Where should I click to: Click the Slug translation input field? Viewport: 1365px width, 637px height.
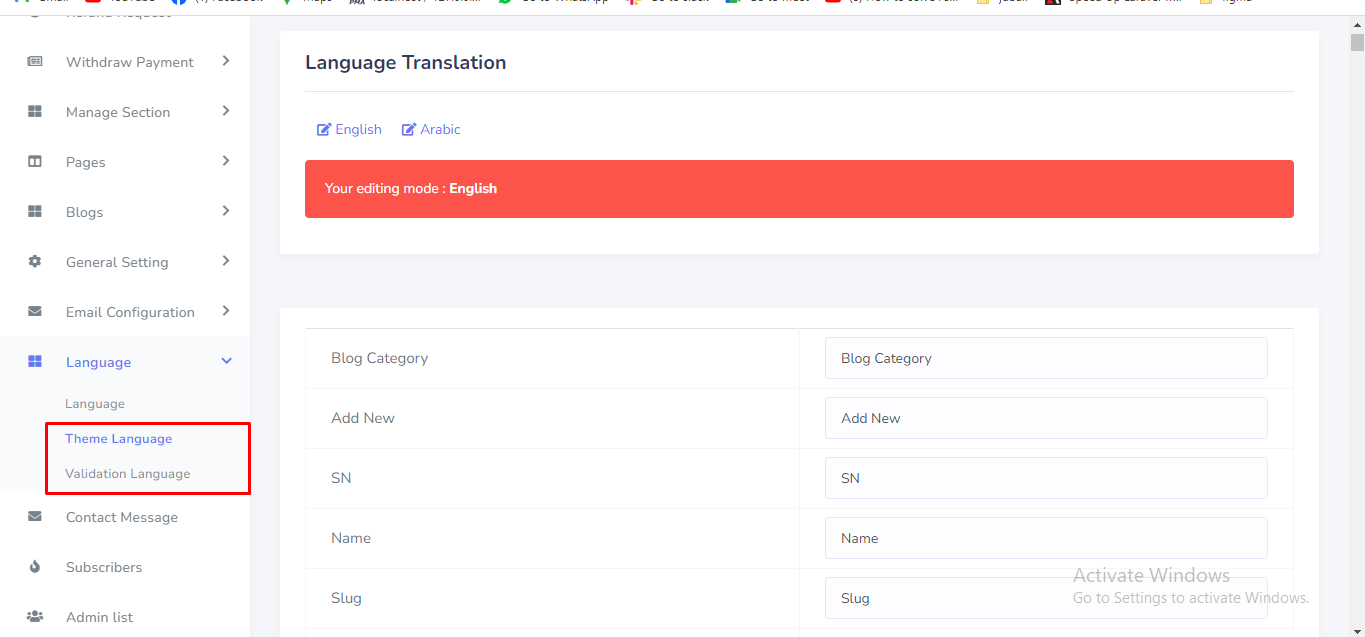1045,598
